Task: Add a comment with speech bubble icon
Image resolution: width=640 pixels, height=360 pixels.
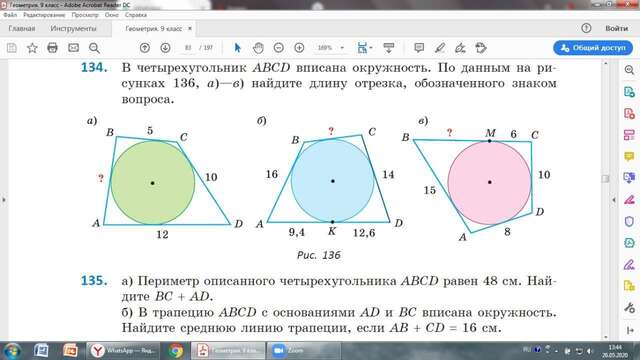Action: click(419, 48)
